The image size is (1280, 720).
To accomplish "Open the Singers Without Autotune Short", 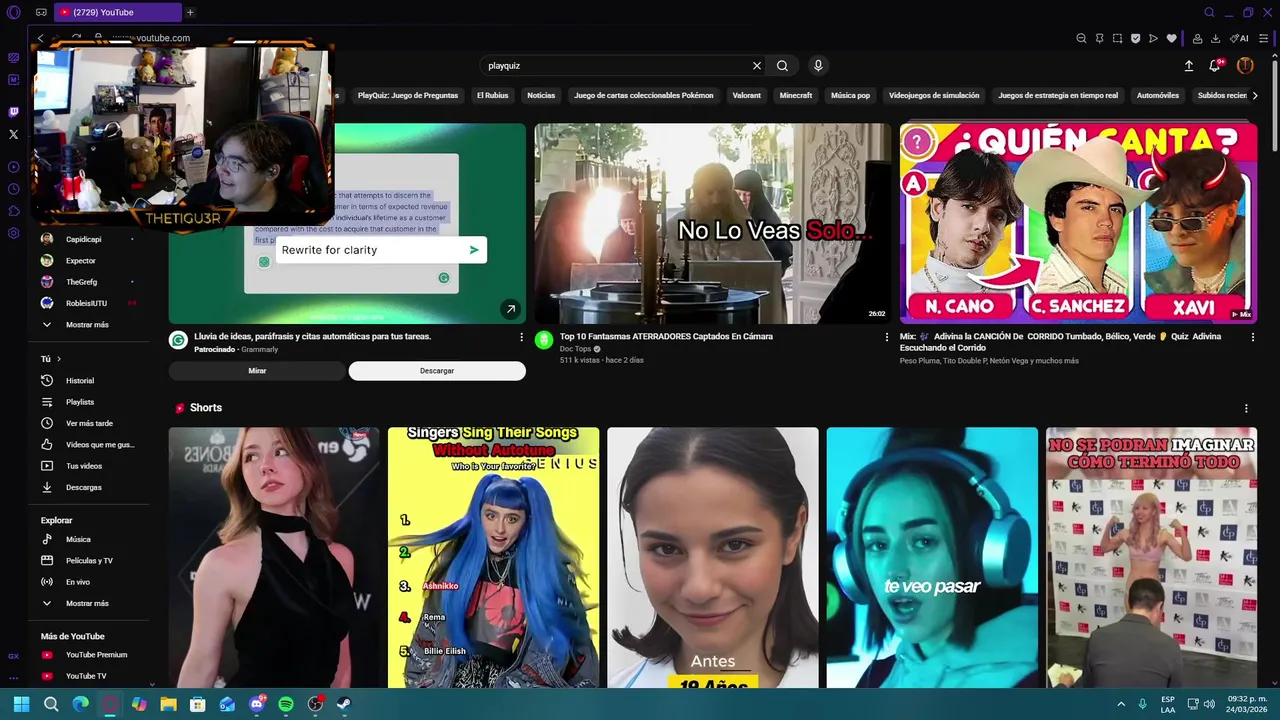I will [493, 558].
